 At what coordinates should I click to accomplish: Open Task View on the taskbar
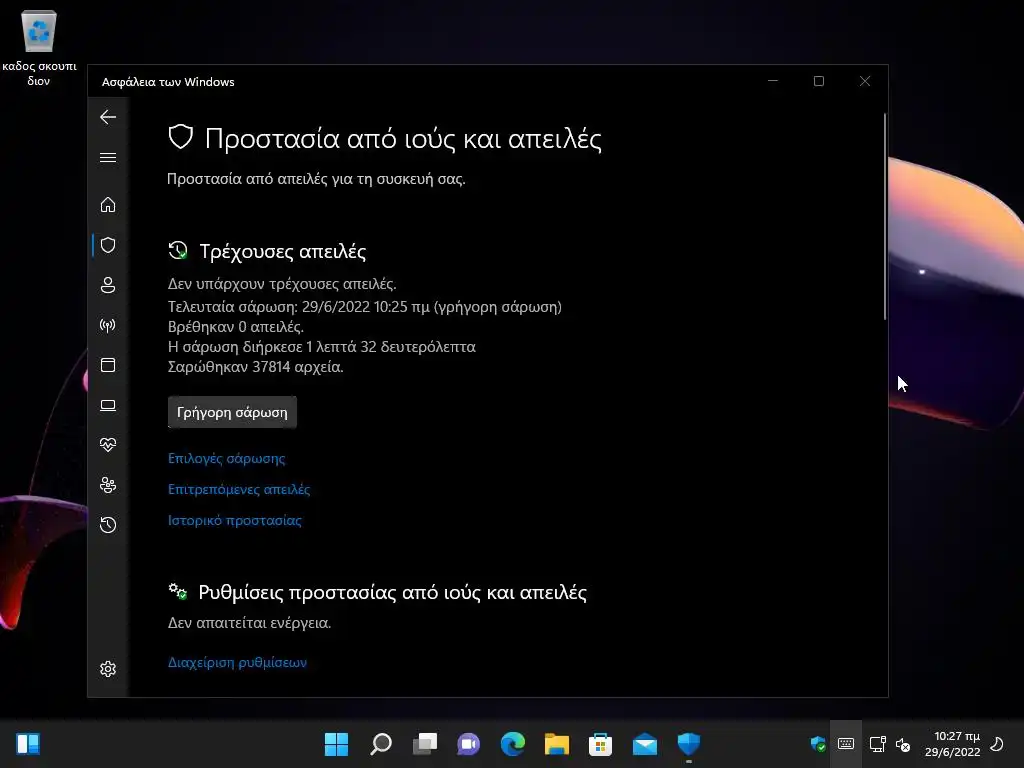(425, 744)
